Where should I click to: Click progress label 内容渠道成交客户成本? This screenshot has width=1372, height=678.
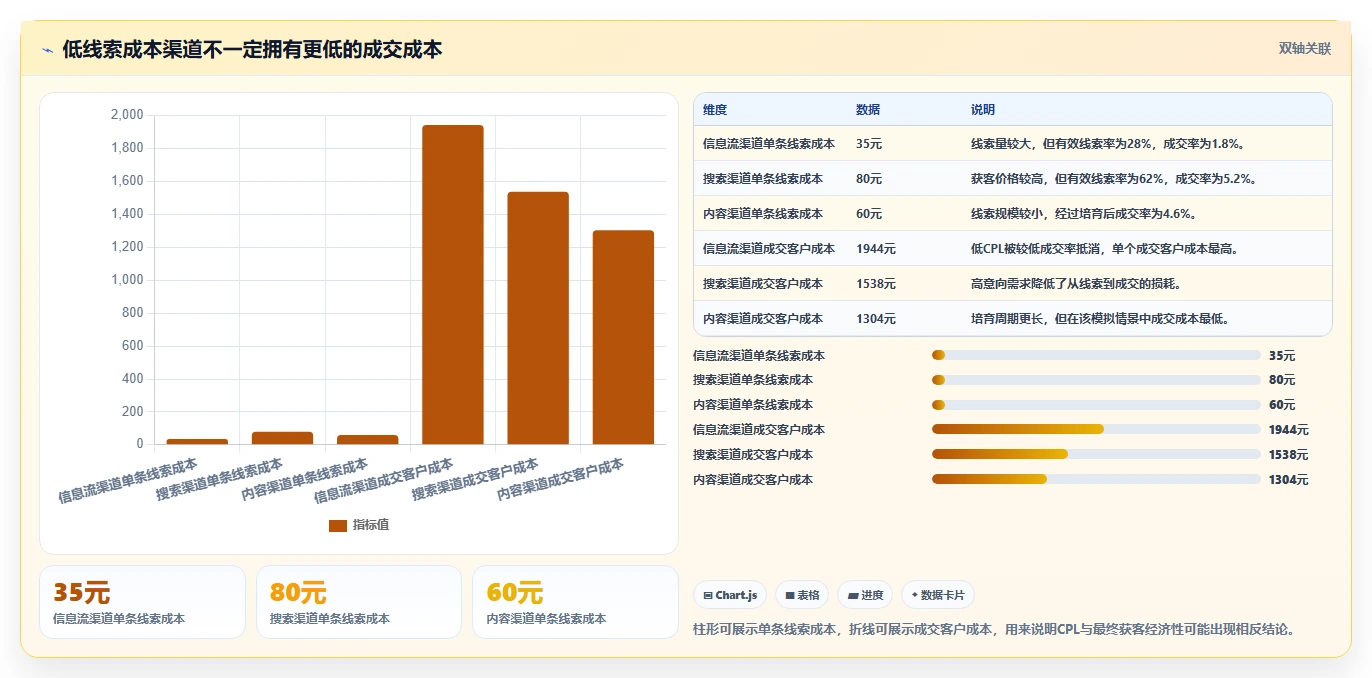coord(753,480)
